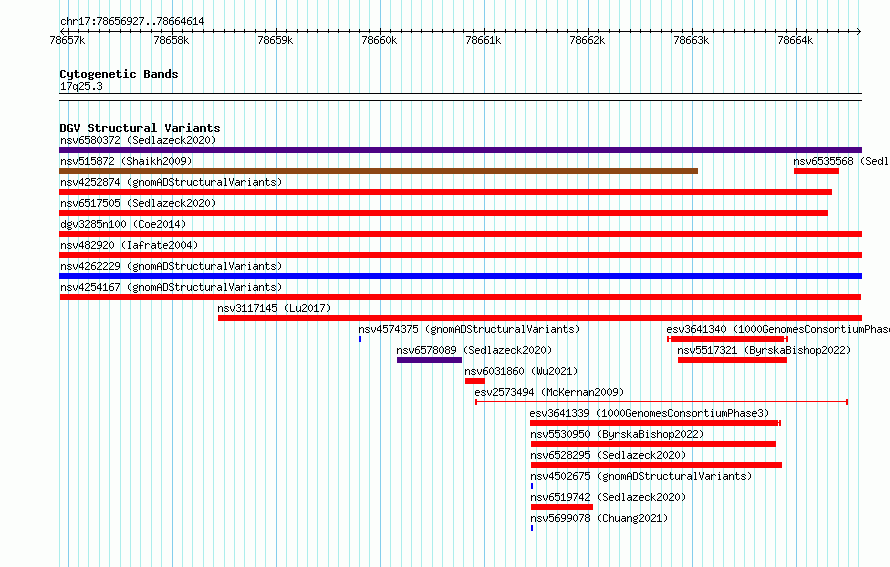Open the nsv6535568 variant label

pos(841,161)
